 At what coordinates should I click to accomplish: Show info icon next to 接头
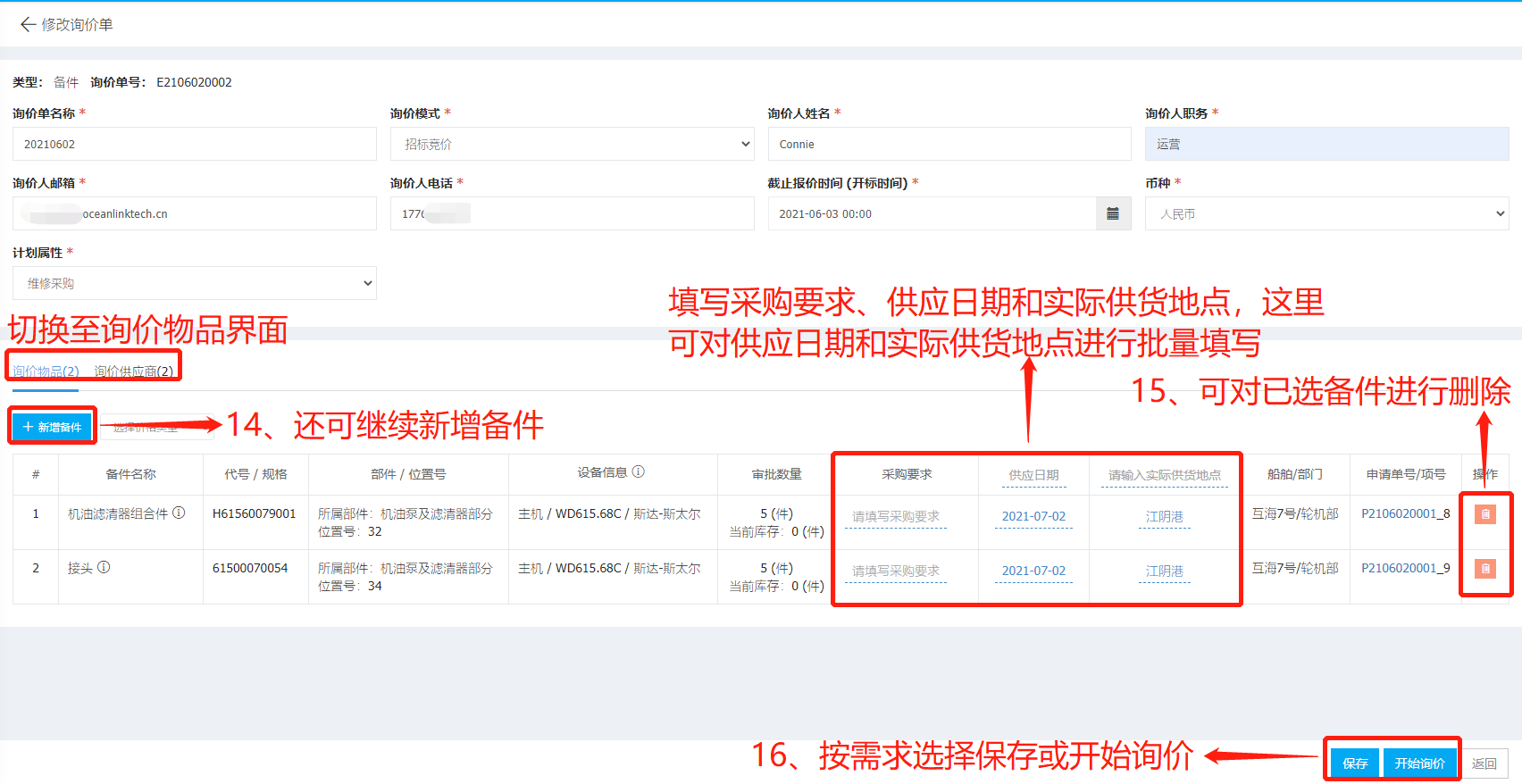[x=104, y=567]
